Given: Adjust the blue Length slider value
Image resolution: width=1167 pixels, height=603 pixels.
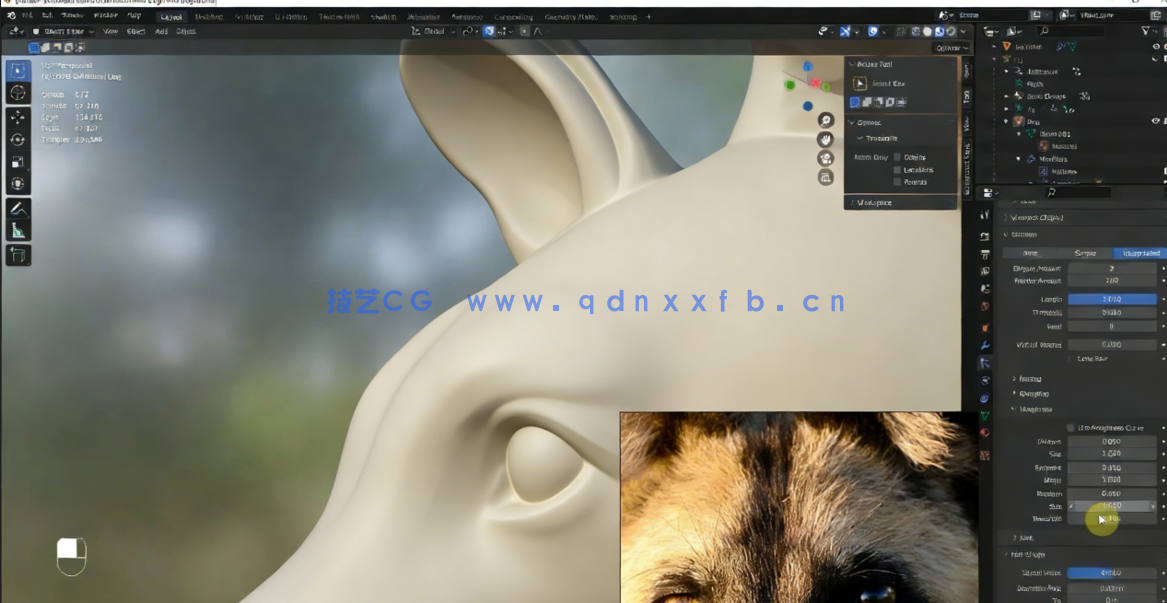Looking at the screenshot, I should (1111, 299).
